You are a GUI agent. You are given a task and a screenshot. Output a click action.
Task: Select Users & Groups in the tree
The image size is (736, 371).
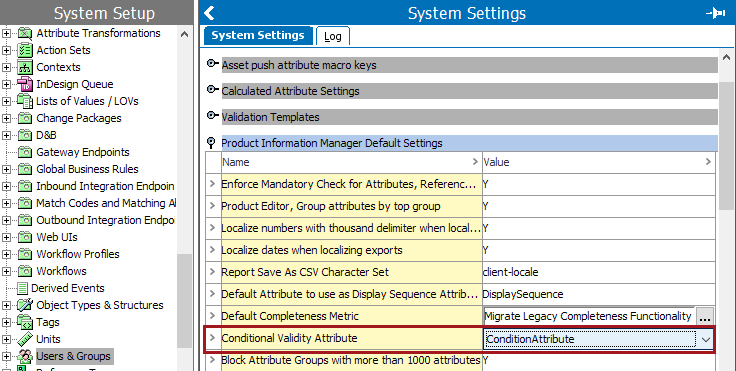click(x=74, y=356)
